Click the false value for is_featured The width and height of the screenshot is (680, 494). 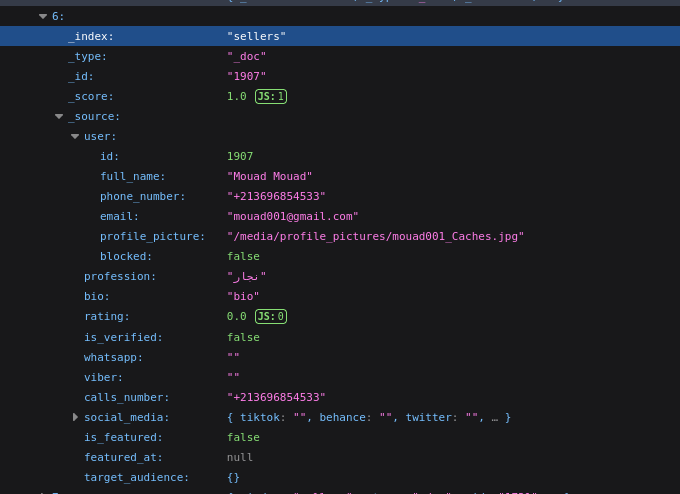coord(243,437)
